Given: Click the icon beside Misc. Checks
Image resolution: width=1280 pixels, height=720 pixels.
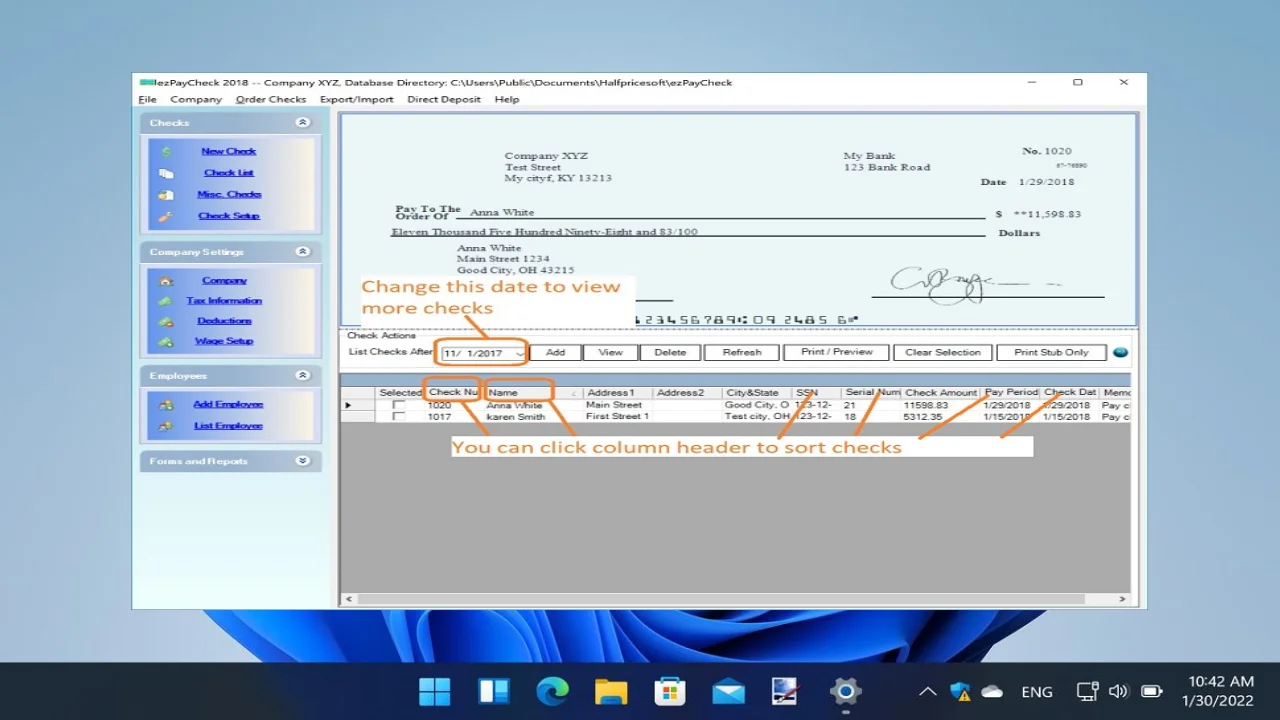Looking at the screenshot, I should pos(166,195).
